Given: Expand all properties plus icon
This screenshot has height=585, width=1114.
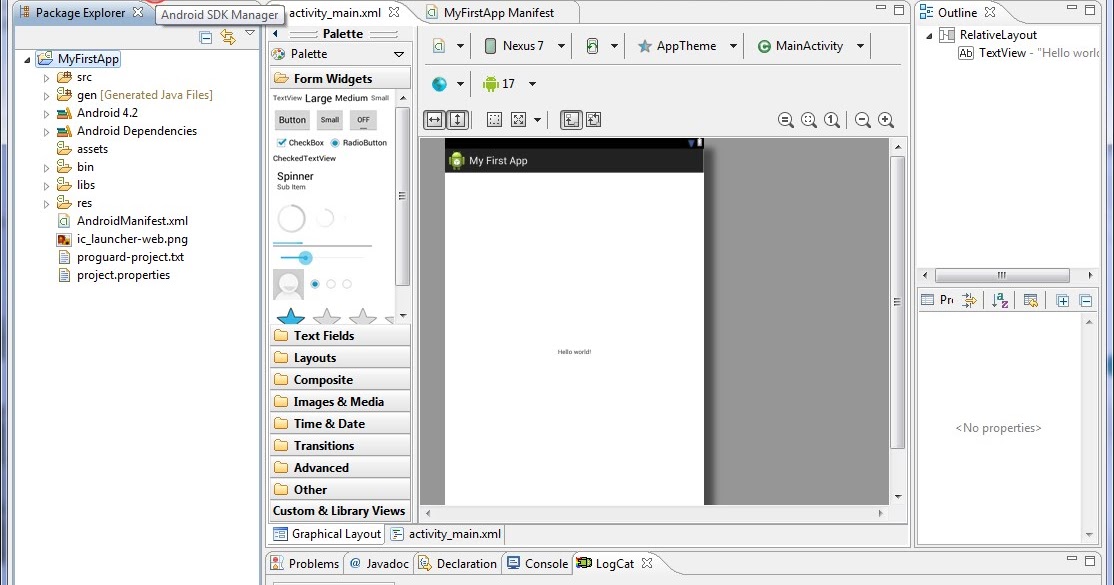Looking at the screenshot, I should tap(1063, 301).
